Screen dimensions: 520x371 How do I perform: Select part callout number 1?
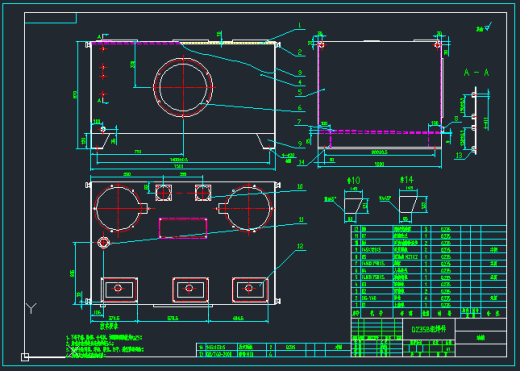click(x=299, y=25)
